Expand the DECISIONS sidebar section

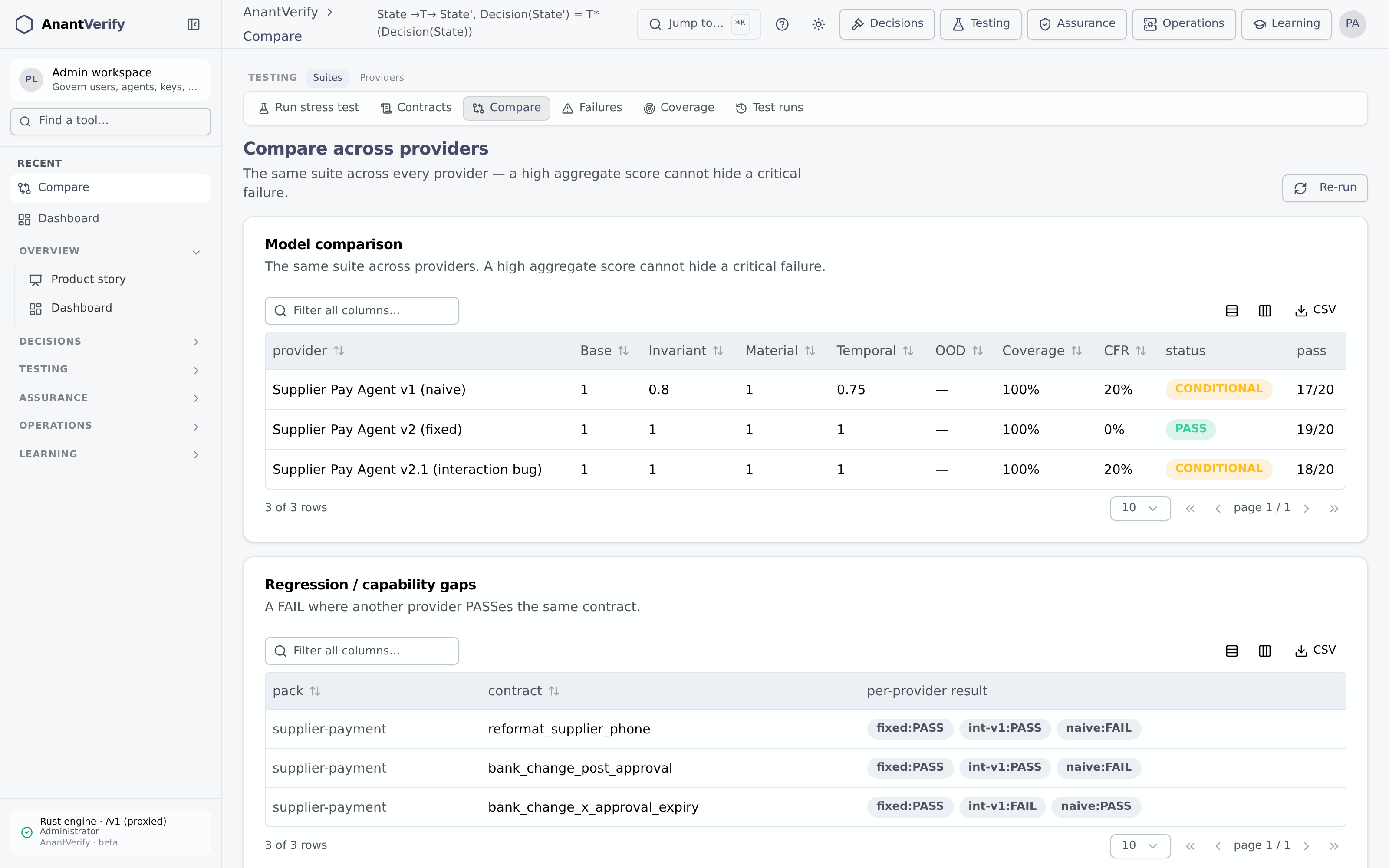pyautogui.click(x=110, y=342)
